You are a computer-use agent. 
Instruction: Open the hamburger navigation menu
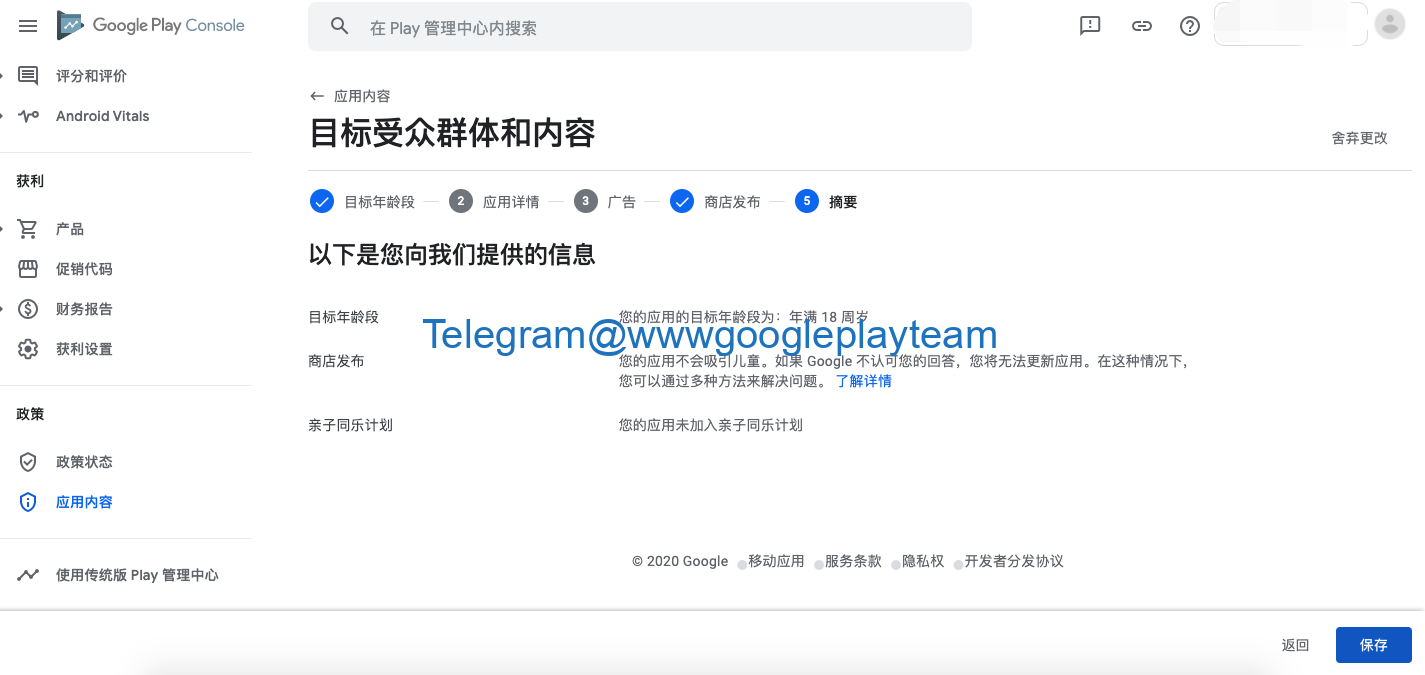tap(28, 26)
